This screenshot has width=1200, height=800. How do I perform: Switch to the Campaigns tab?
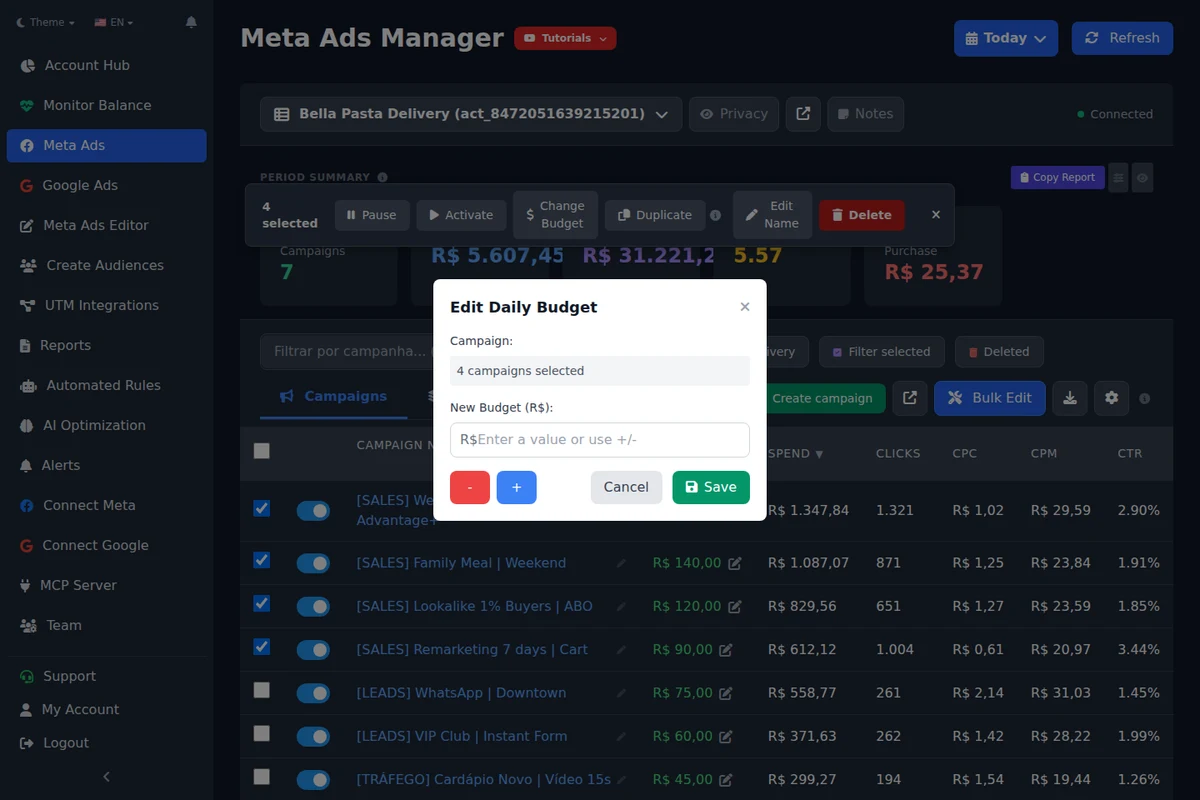pos(333,396)
